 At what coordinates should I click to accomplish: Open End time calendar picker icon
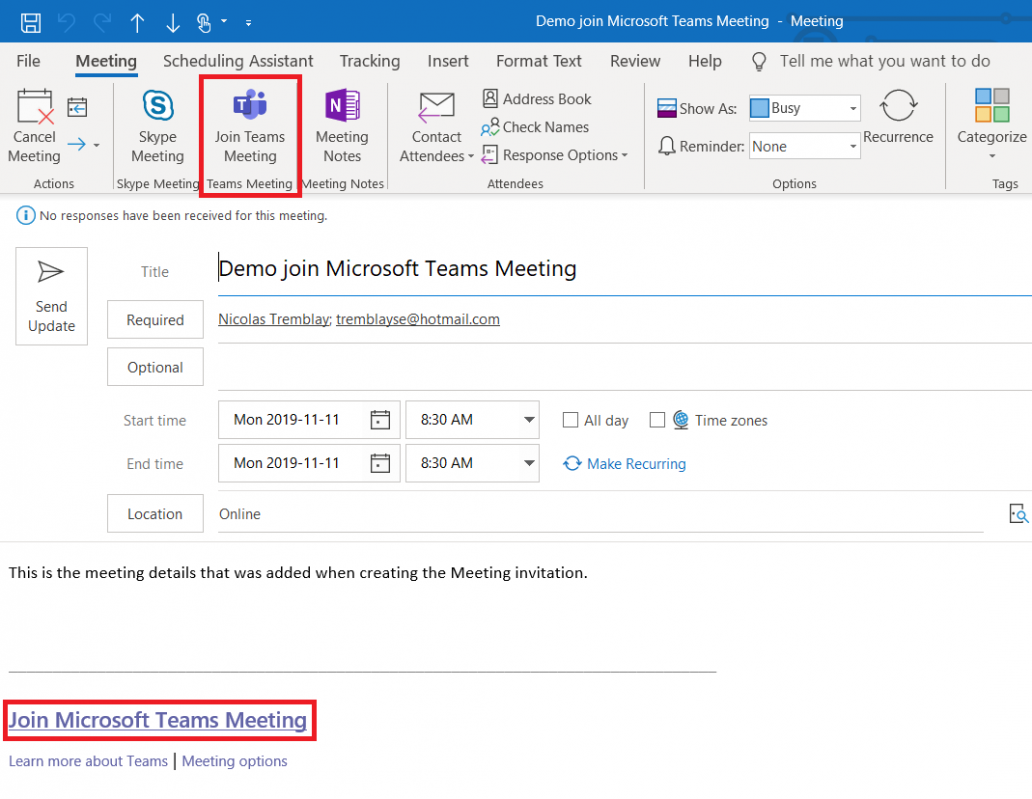click(380, 463)
